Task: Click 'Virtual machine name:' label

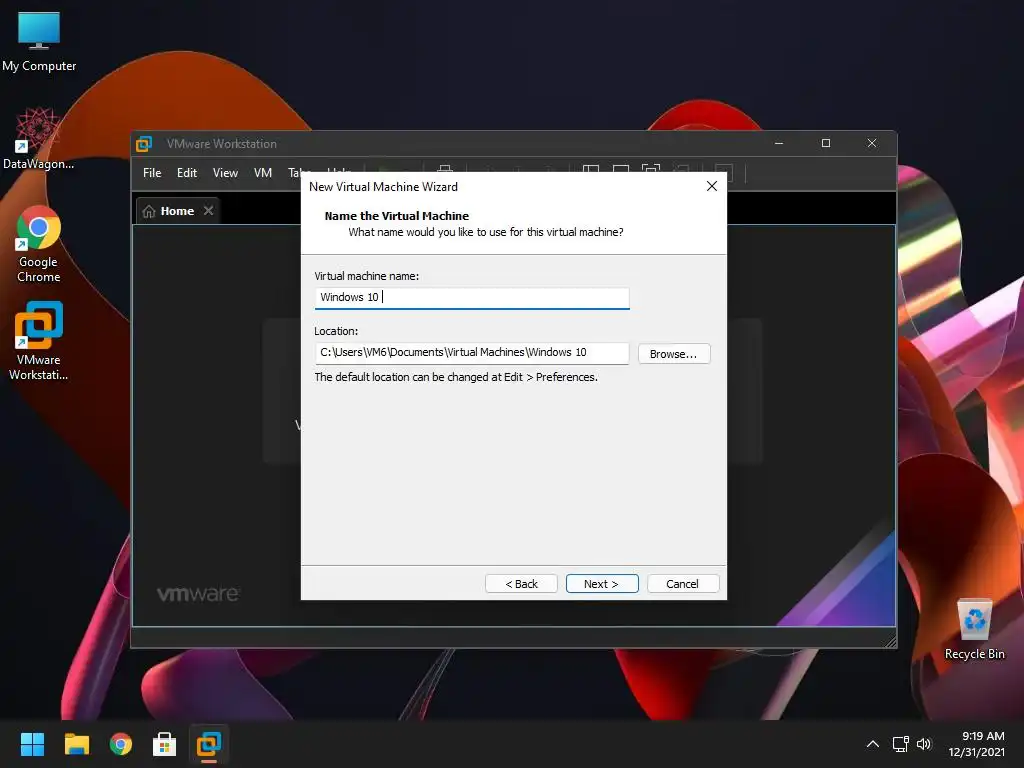Action: tap(366, 276)
